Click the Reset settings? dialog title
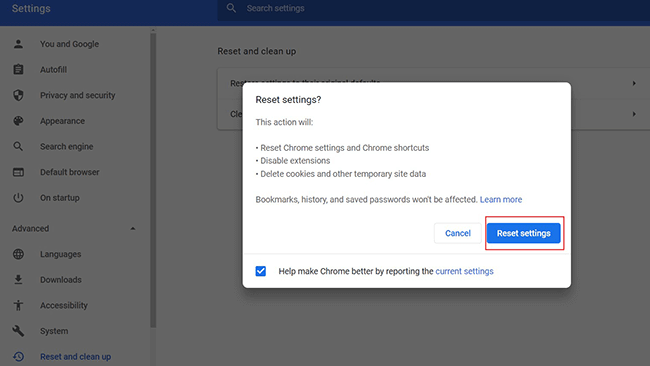650x366 pixels. [x=288, y=99]
